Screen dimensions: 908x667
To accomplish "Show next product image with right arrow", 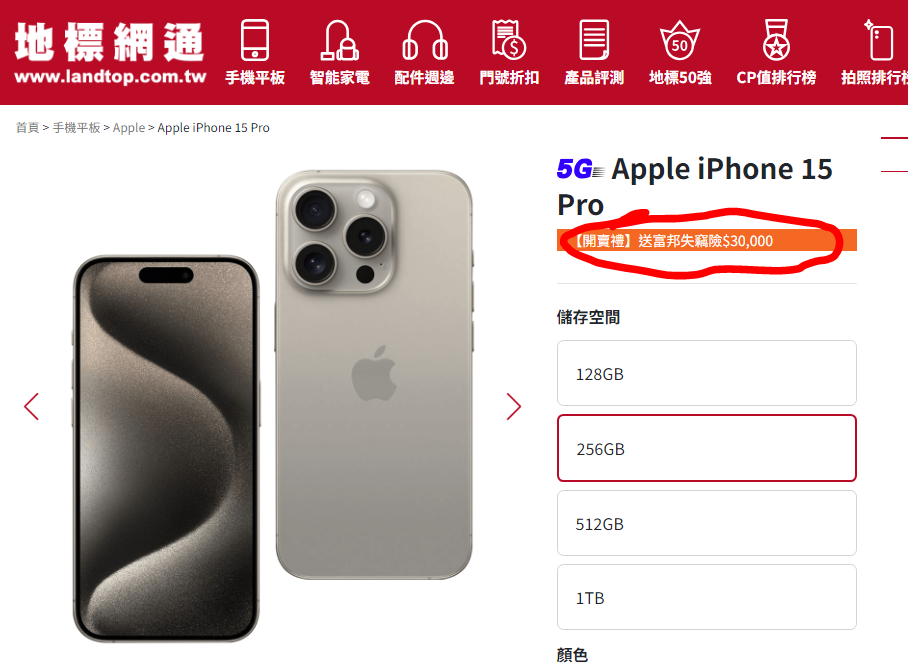I will [x=514, y=406].
